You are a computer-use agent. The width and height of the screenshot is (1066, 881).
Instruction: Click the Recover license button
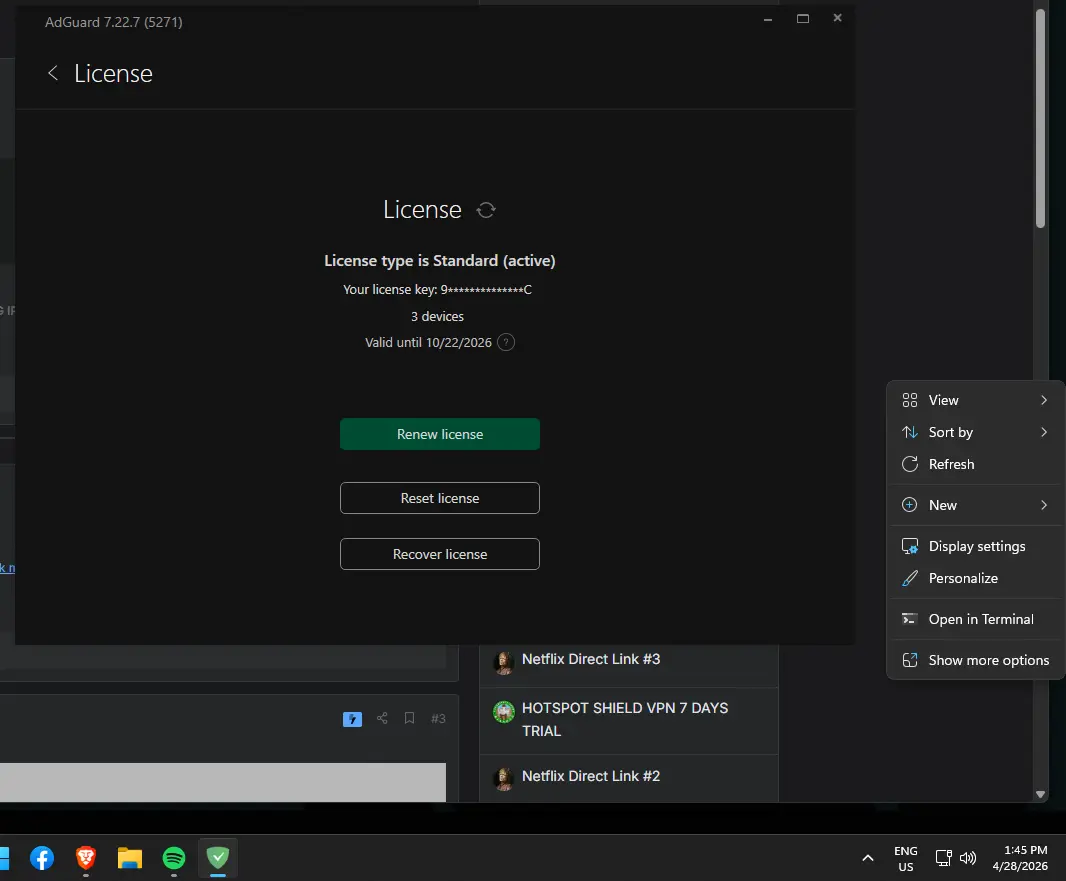440,554
